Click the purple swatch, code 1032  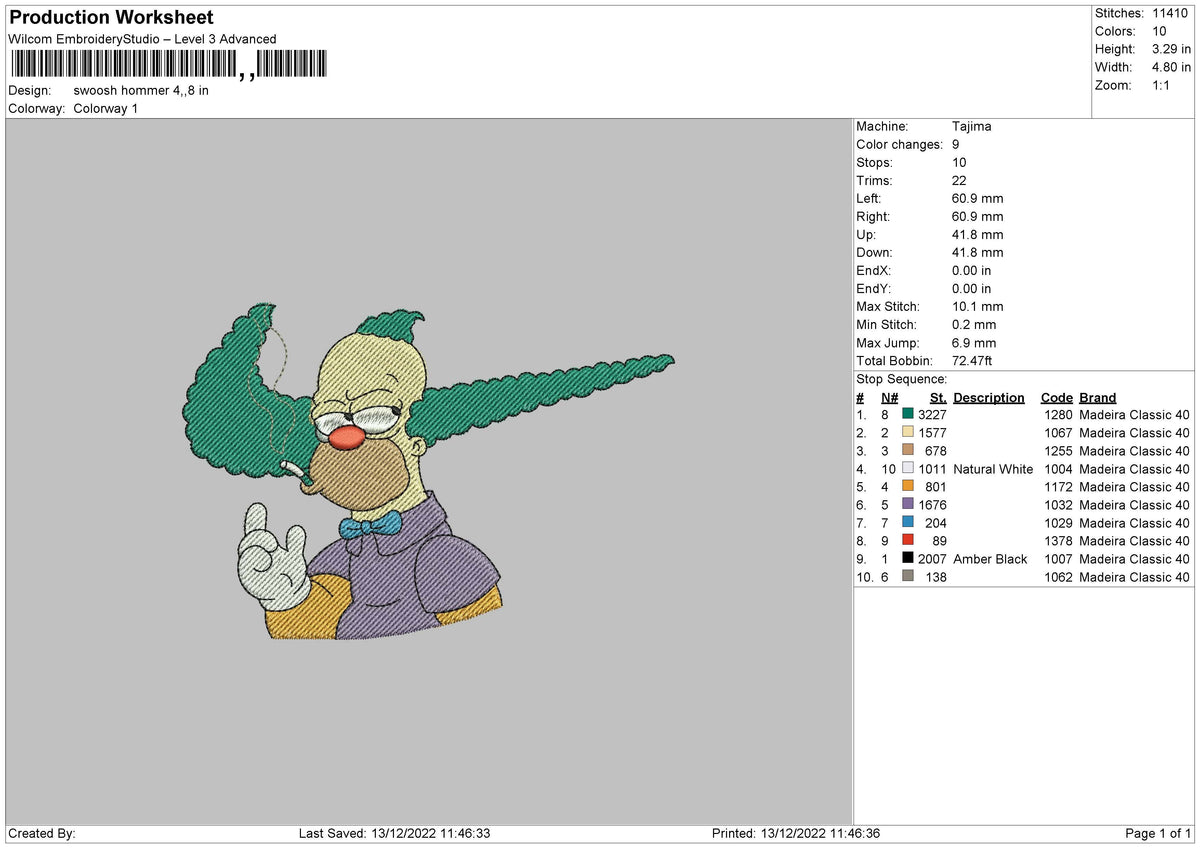[x=908, y=504]
